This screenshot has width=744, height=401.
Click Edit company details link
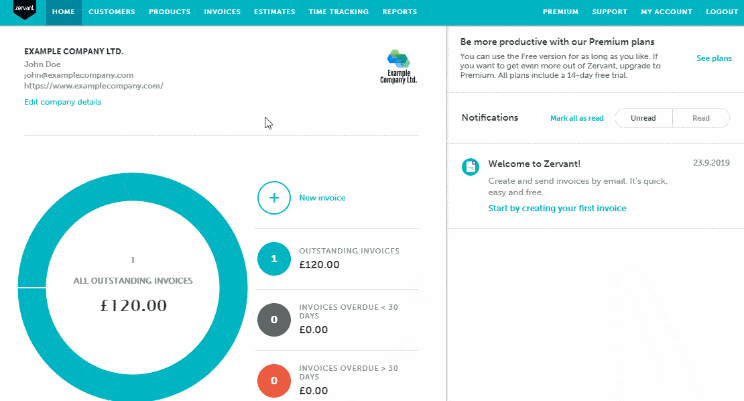coord(63,102)
